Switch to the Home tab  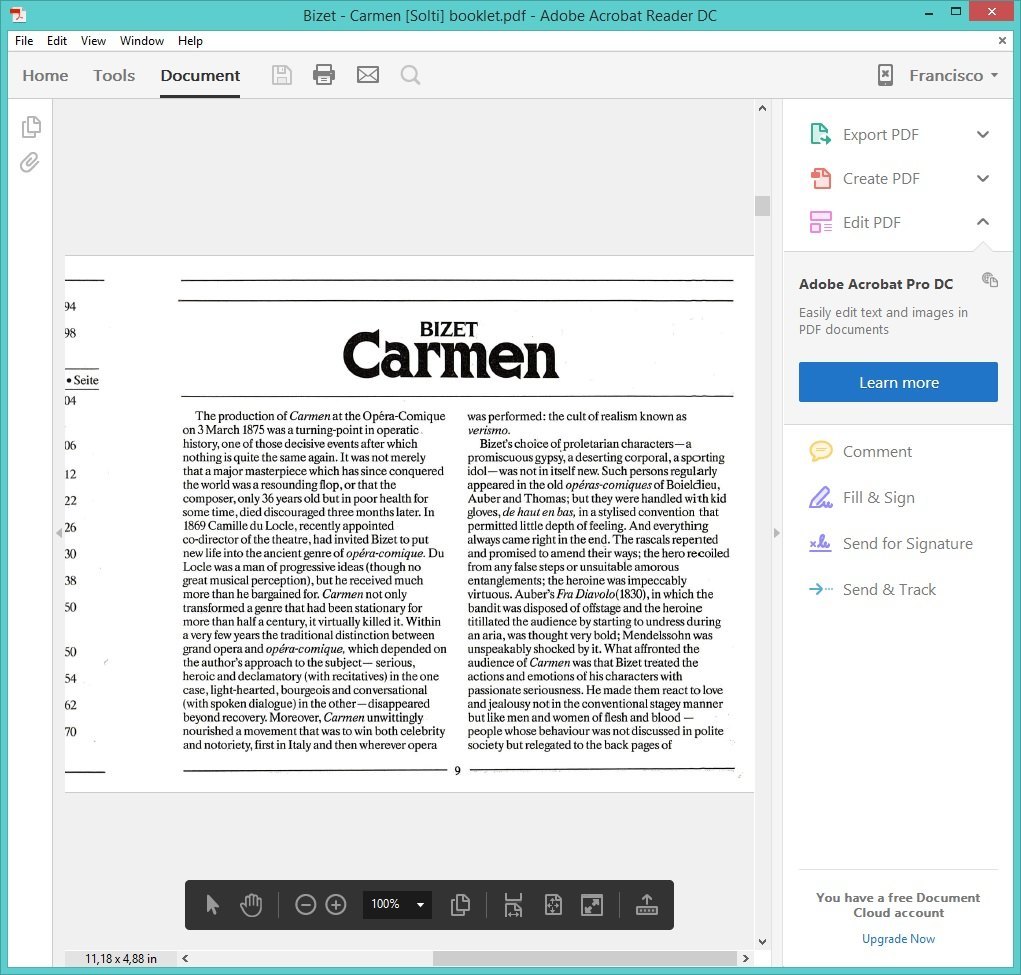pyautogui.click(x=45, y=75)
